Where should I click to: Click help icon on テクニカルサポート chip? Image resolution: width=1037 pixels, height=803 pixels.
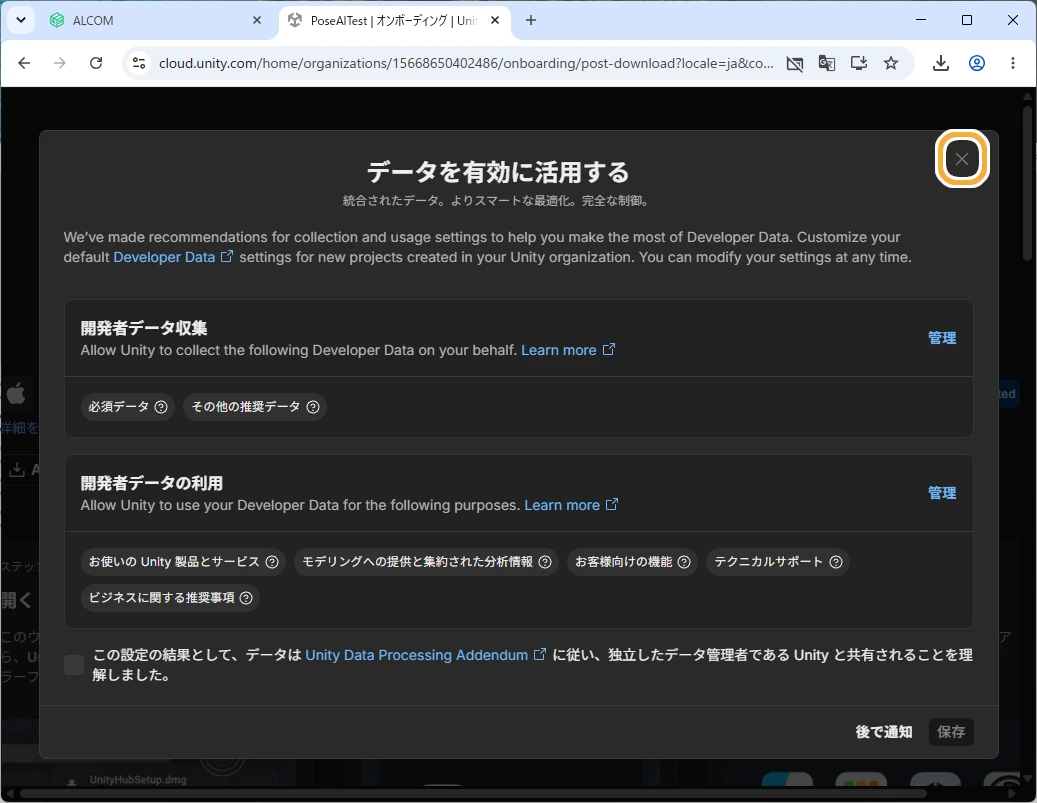coord(836,562)
